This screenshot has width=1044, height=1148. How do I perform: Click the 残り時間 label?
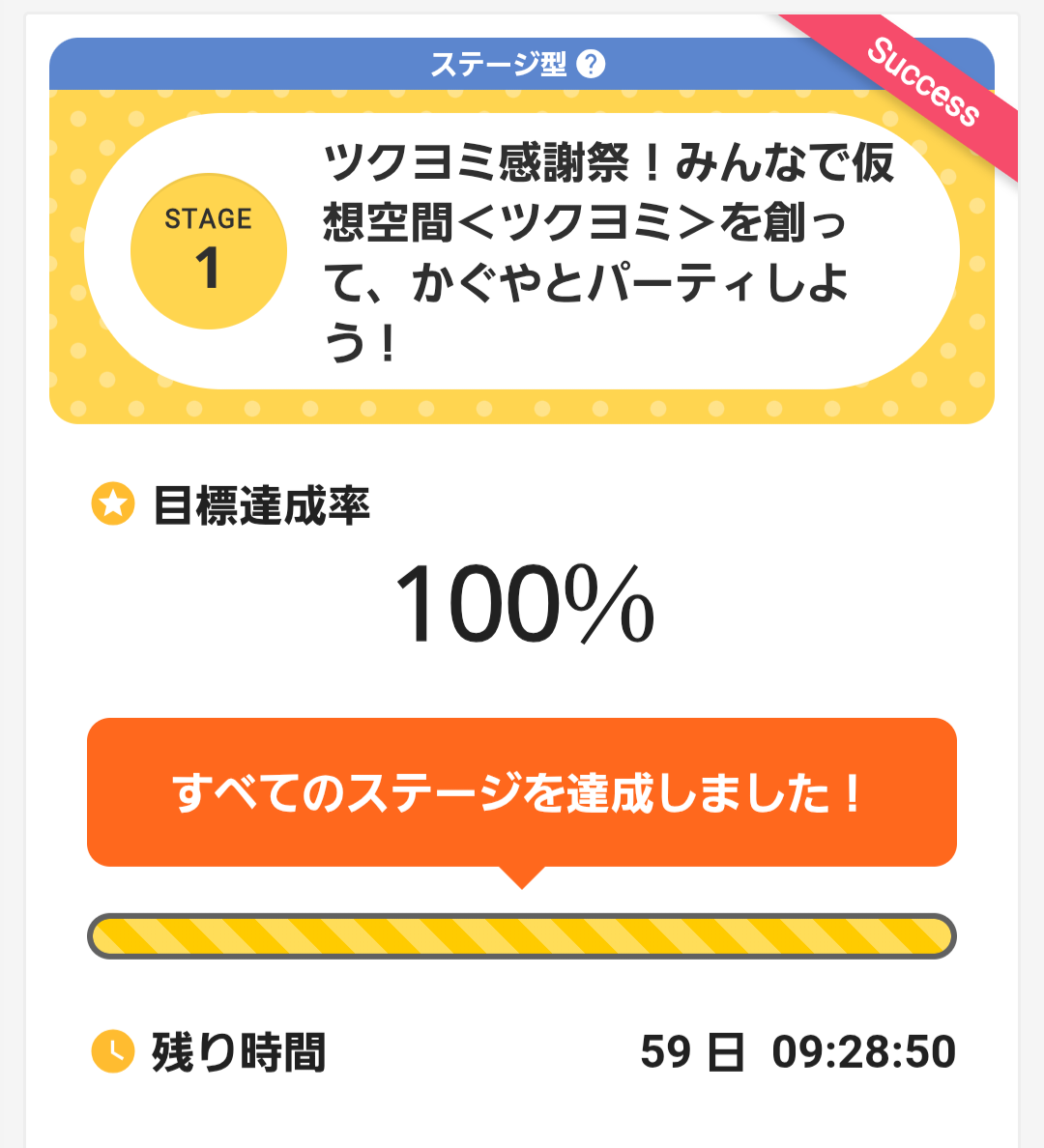point(239,1052)
